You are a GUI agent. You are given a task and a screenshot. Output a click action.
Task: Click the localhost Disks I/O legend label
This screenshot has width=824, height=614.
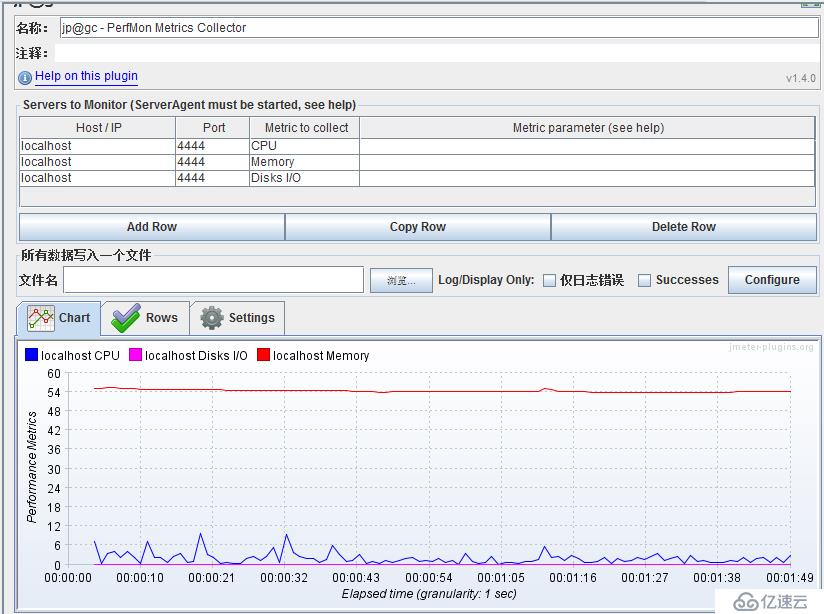(196, 356)
